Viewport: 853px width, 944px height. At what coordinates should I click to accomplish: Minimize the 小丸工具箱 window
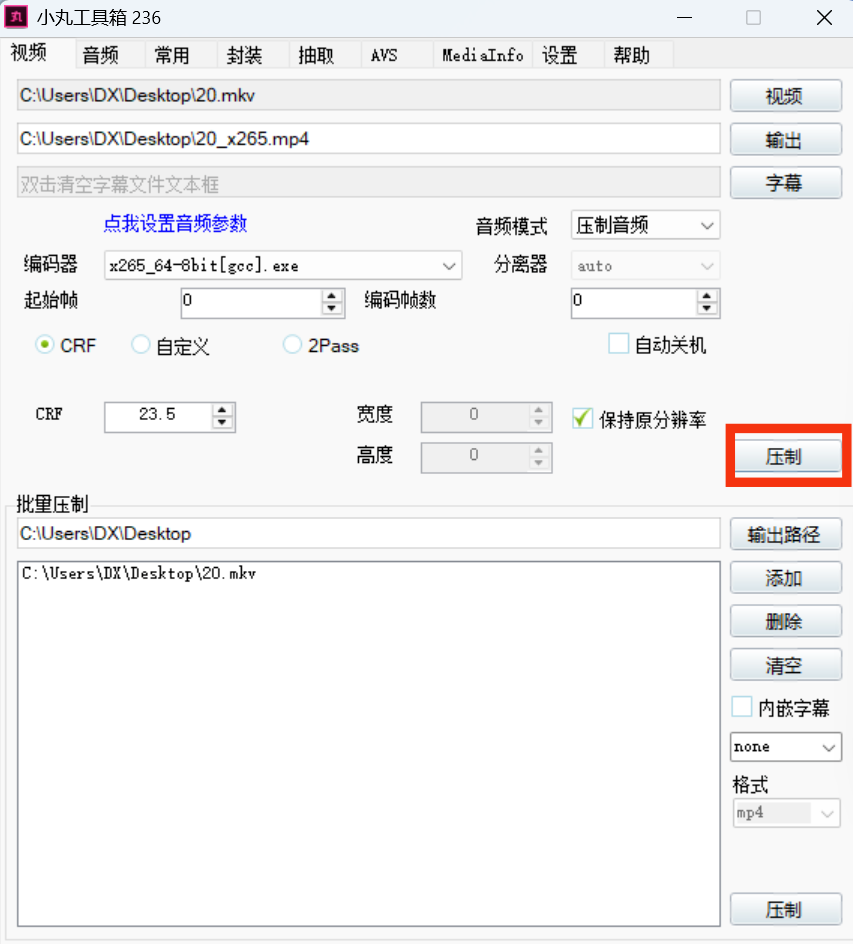click(x=684, y=17)
